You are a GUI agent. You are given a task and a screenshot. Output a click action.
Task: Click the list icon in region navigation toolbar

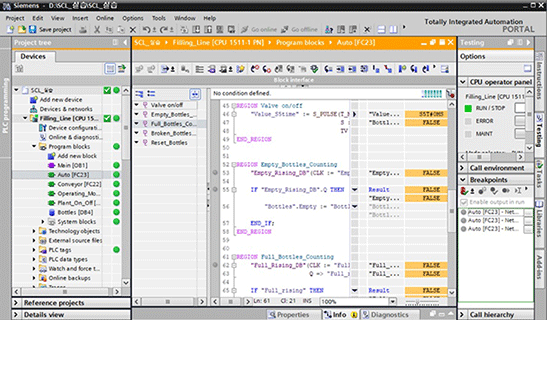[151, 93]
